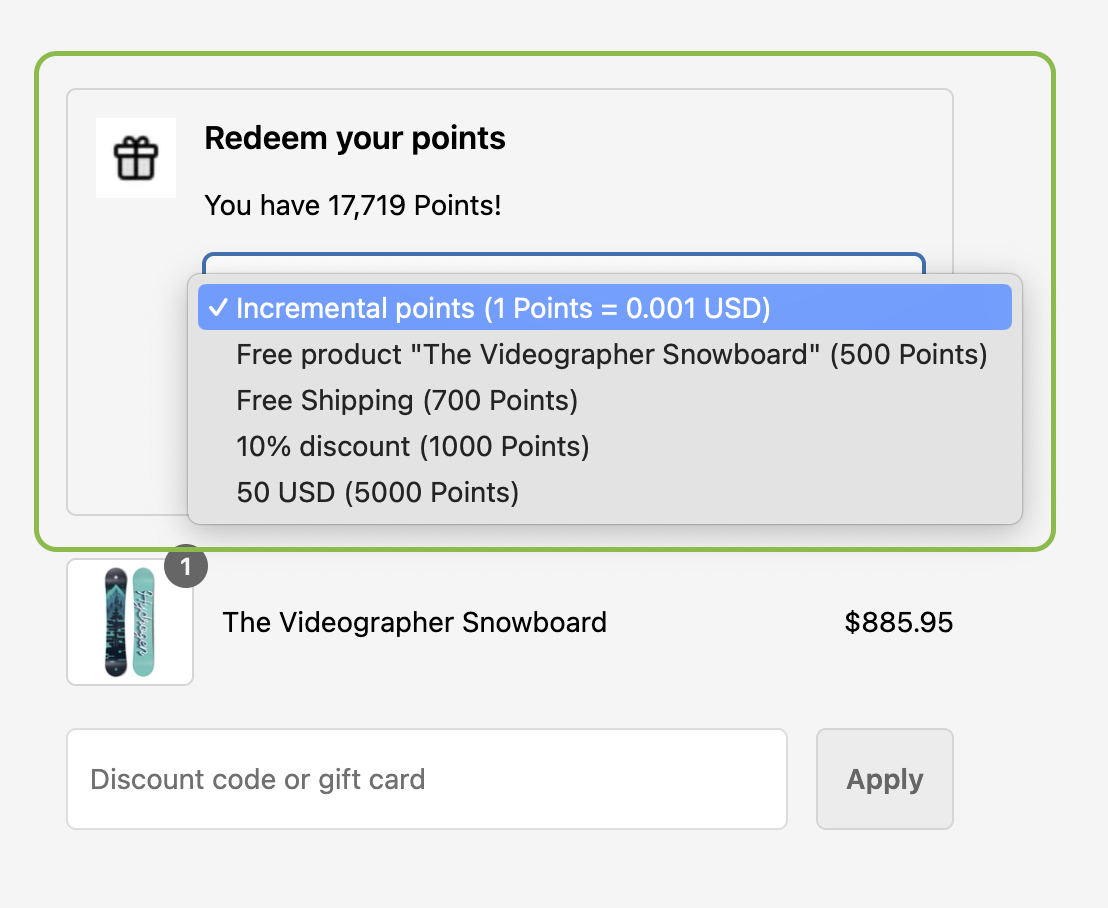Click the checkmark beside Incremental points
Screen dimensions: 1108x908
pos(218,308)
